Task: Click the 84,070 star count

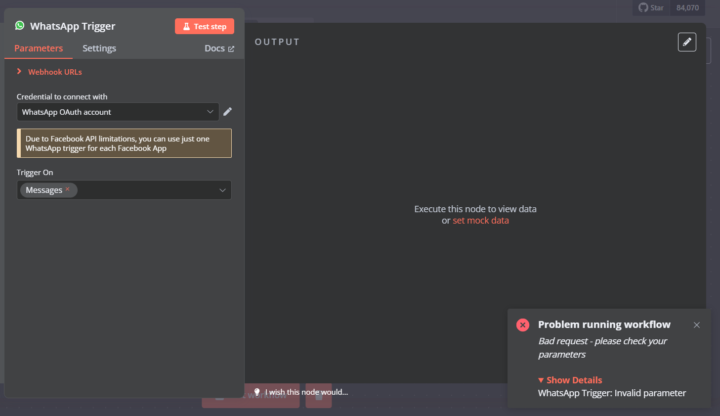Action: click(x=687, y=8)
